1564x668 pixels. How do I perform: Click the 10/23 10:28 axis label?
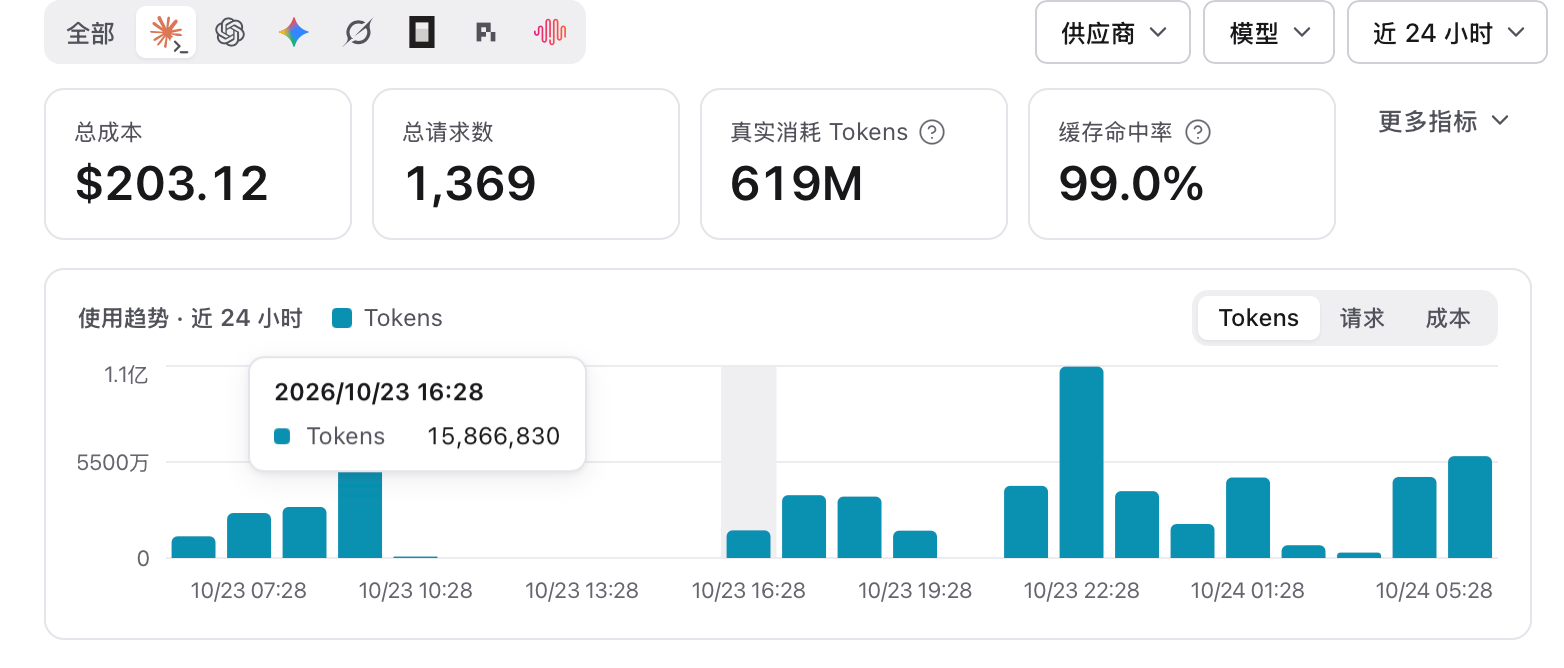coord(415,590)
